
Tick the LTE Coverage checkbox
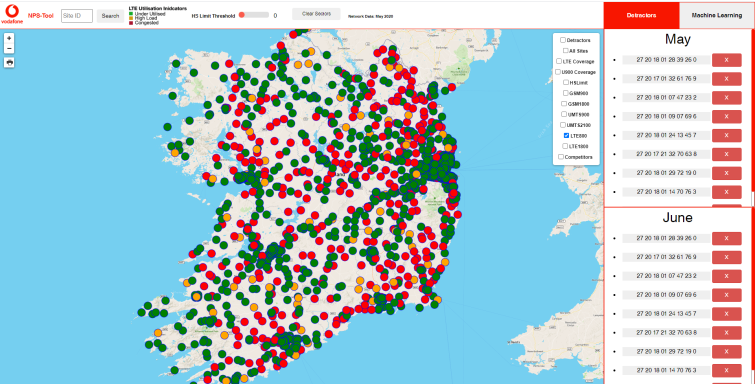pos(559,61)
